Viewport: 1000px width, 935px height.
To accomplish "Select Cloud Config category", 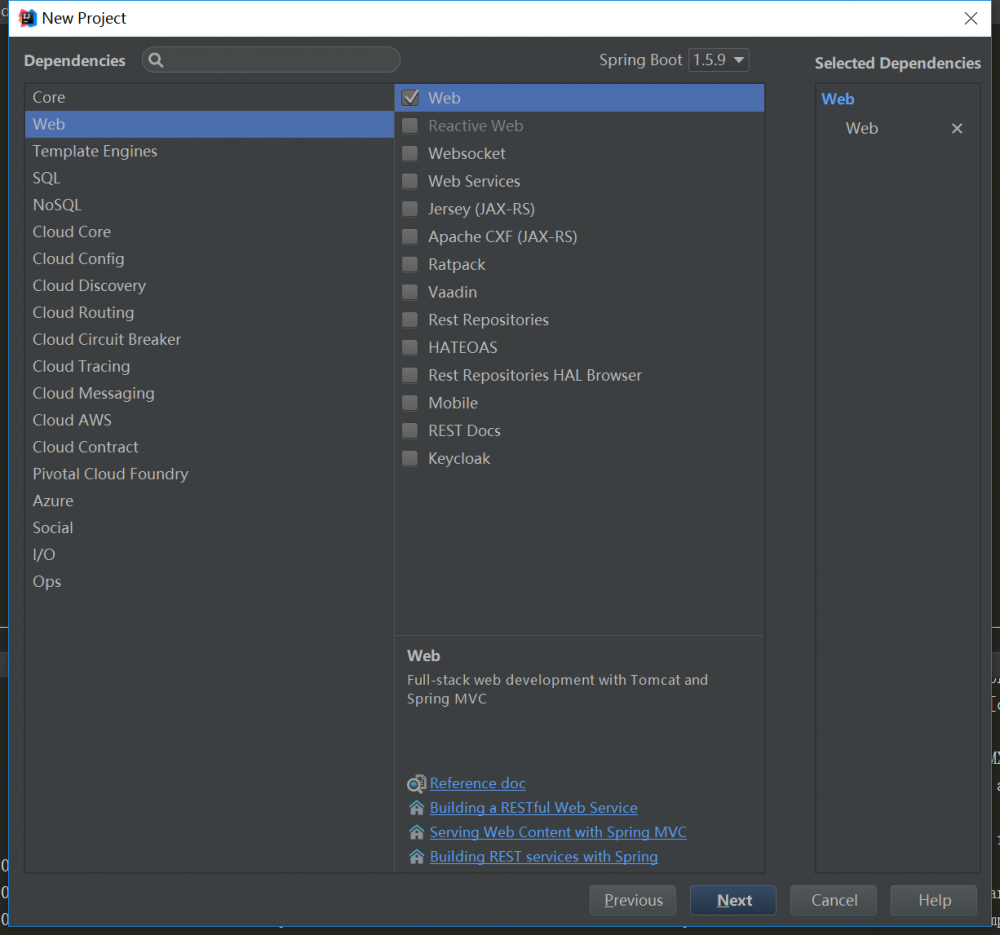I will pyautogui.click(x=209, y=259).
